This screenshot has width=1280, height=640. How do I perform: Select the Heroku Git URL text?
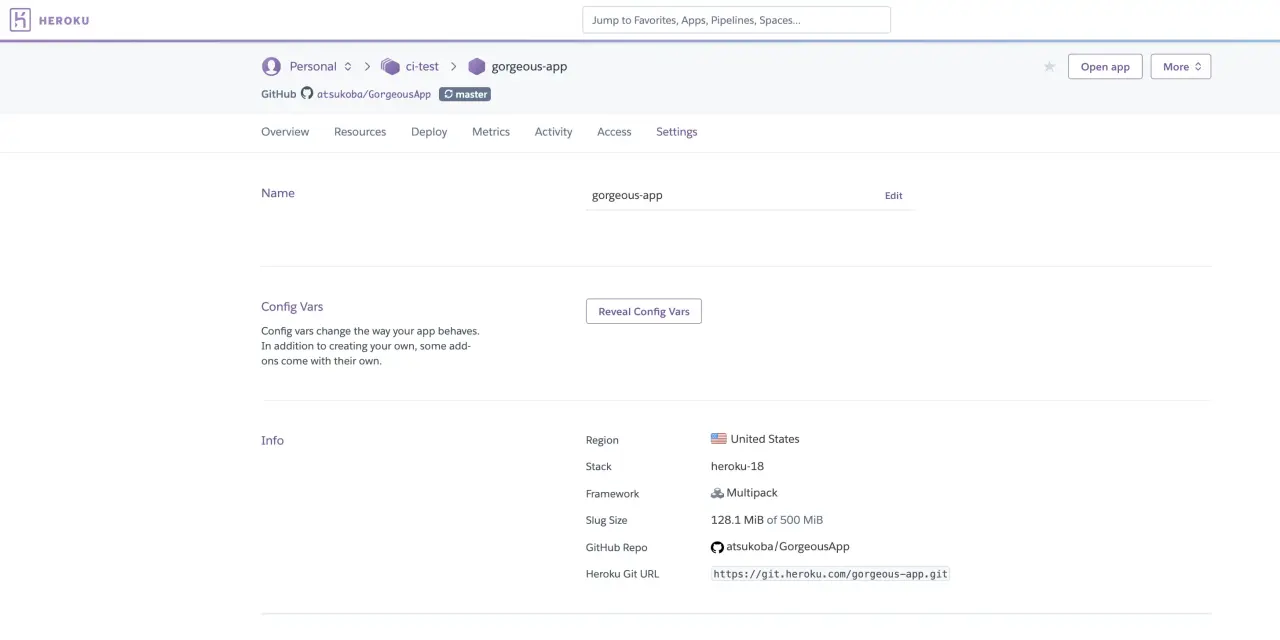click(830, 574)
